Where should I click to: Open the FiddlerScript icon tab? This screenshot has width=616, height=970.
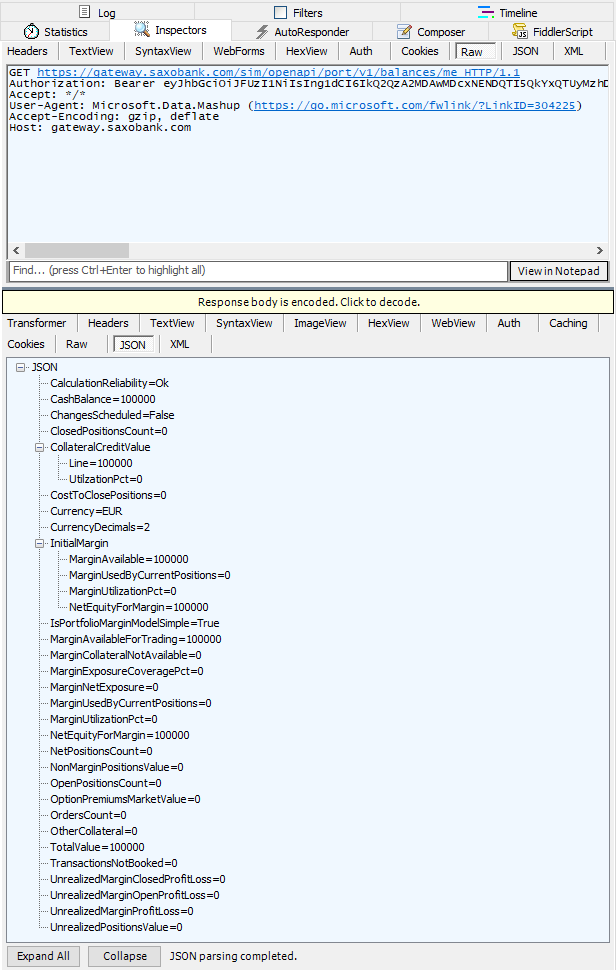520,32
